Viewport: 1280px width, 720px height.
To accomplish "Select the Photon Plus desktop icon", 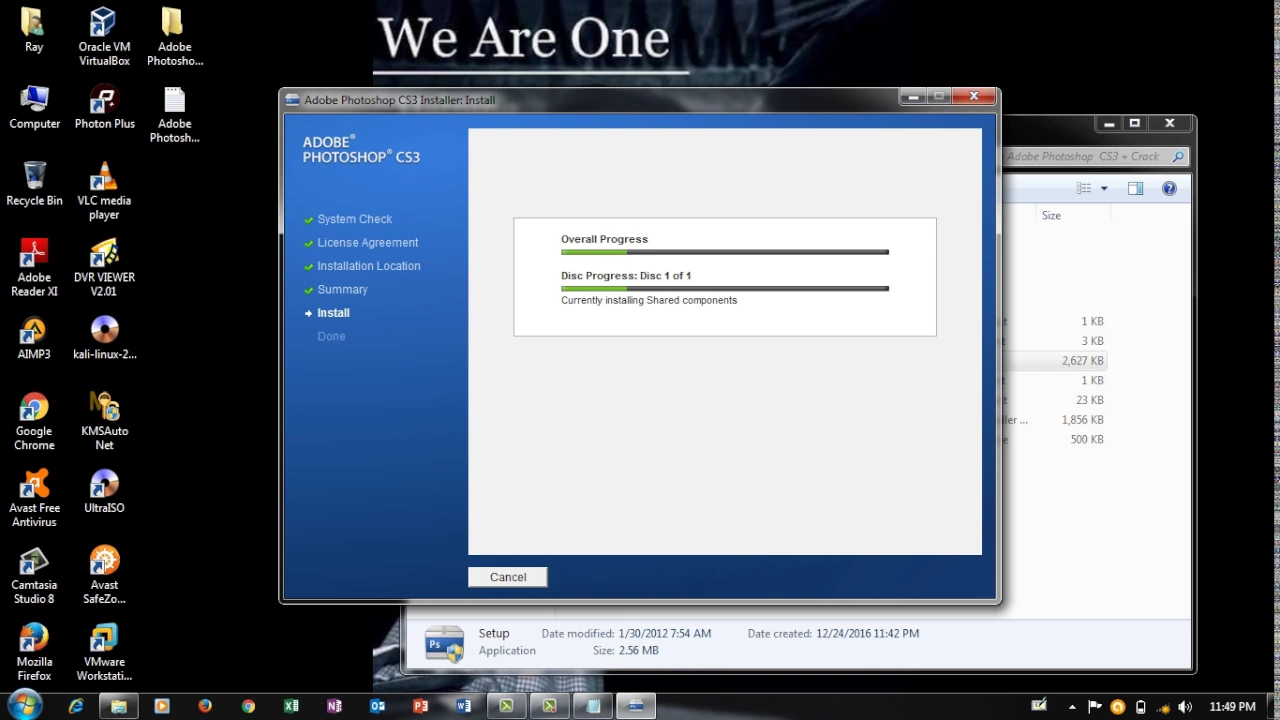I will (104, 107).
